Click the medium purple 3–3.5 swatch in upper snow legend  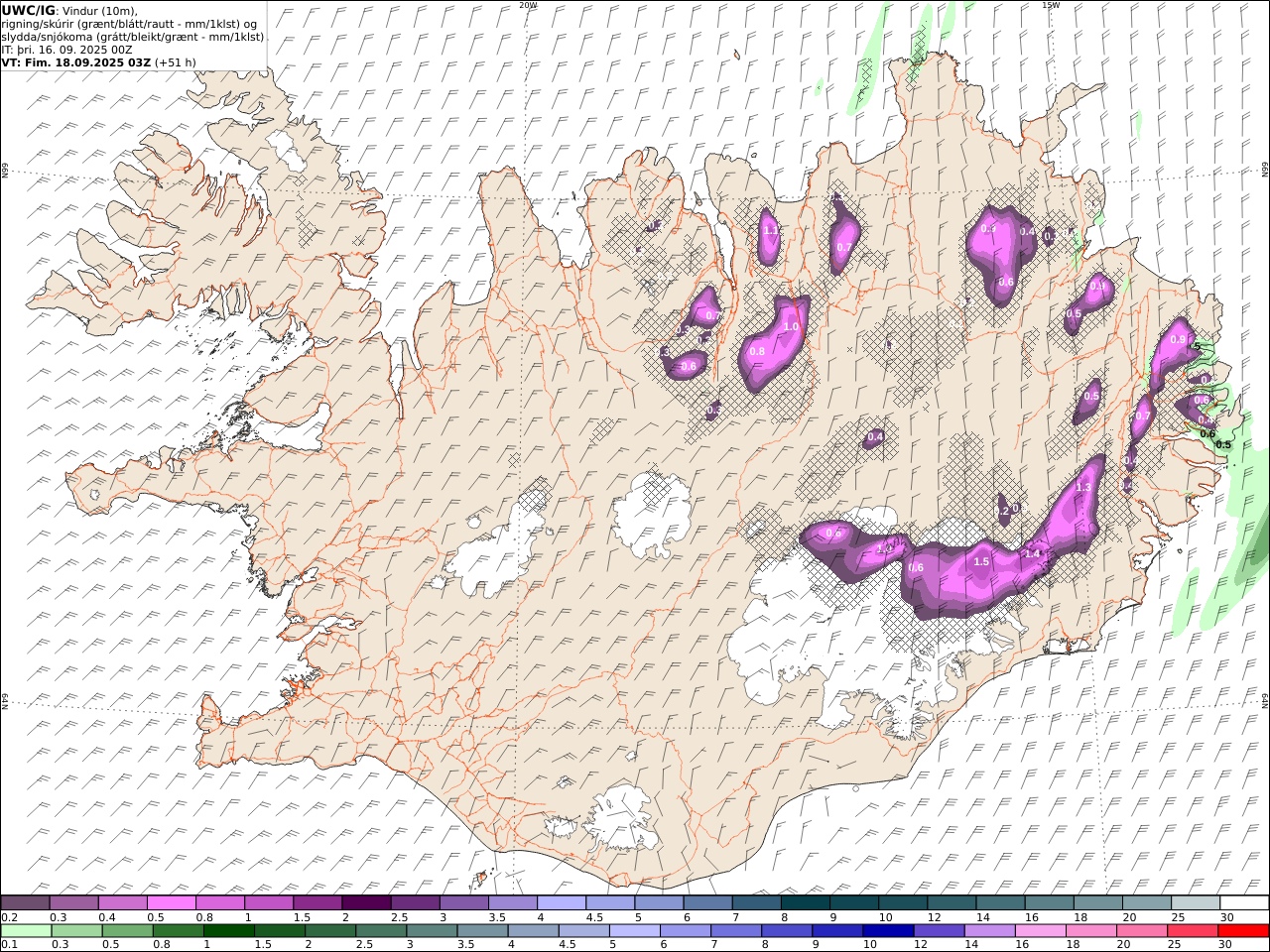point(463,902)
